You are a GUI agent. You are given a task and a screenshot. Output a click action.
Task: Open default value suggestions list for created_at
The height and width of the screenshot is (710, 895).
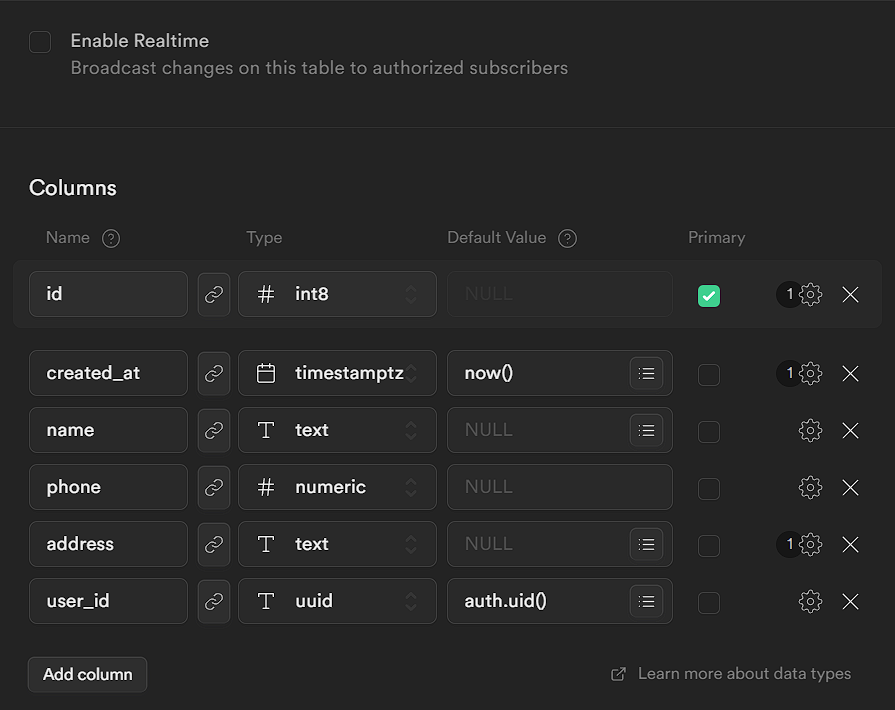tap(646, 373)
